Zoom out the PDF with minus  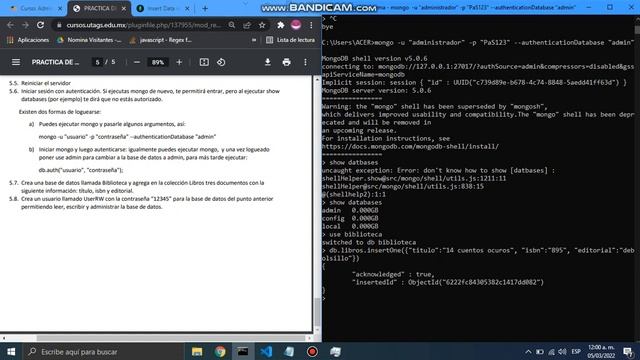tap(137, 62)
